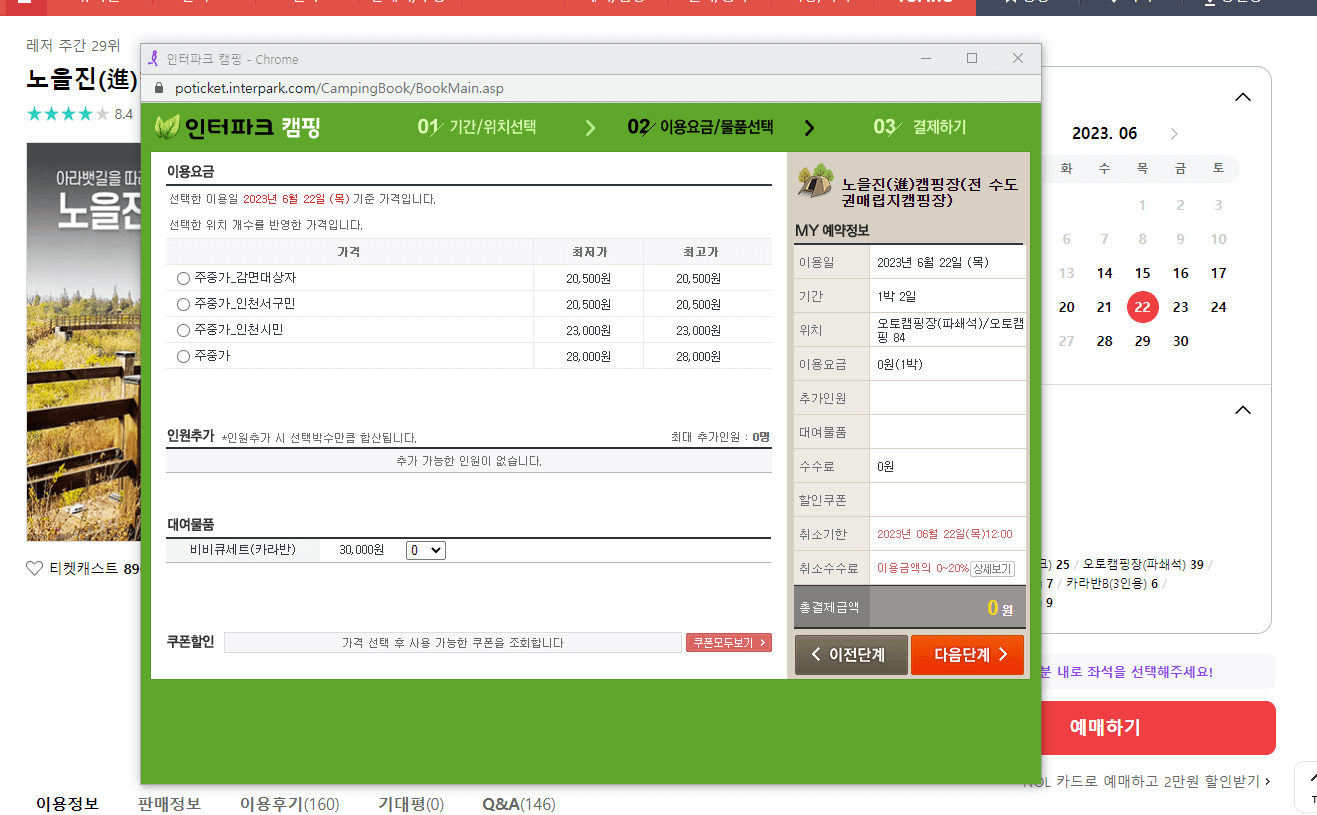Select date 30 on calendar
This screenshot has width=1317, height=815.
1180,341
